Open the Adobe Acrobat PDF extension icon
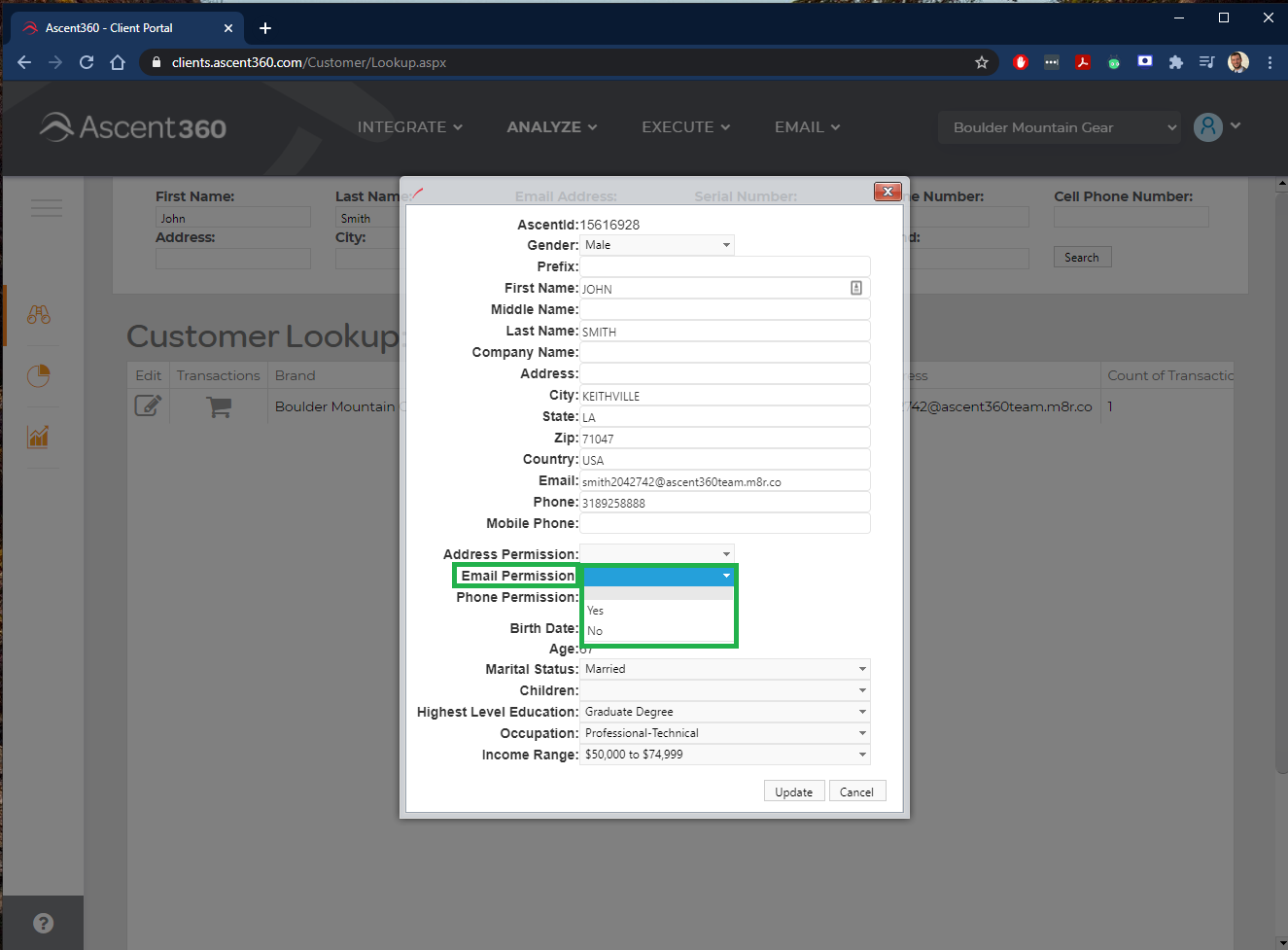Screen dimensions: 1288x950 pyautogui.click(x=1083, y=62)
